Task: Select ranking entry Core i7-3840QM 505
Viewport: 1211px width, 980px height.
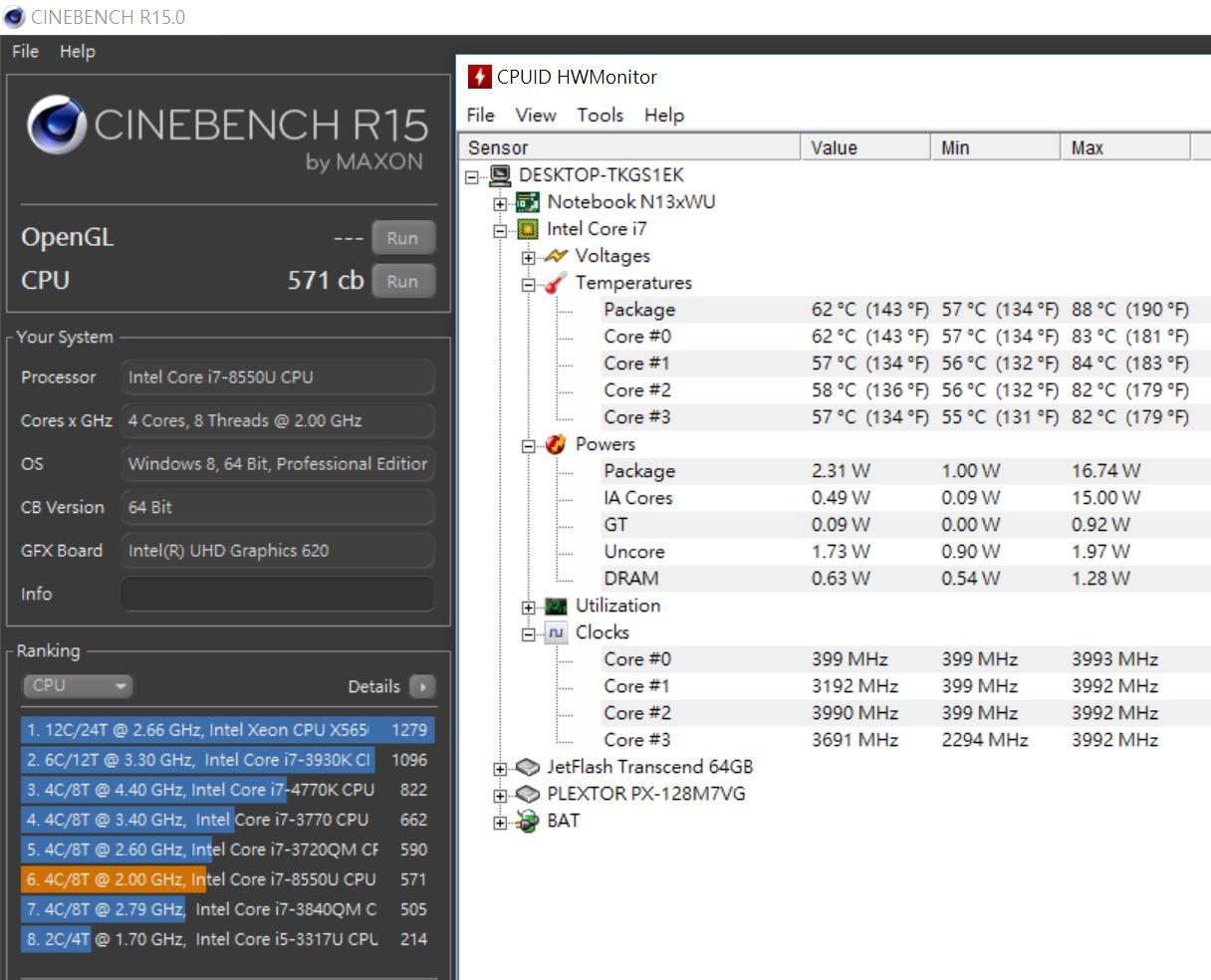Action: click(x=228, y=909)
